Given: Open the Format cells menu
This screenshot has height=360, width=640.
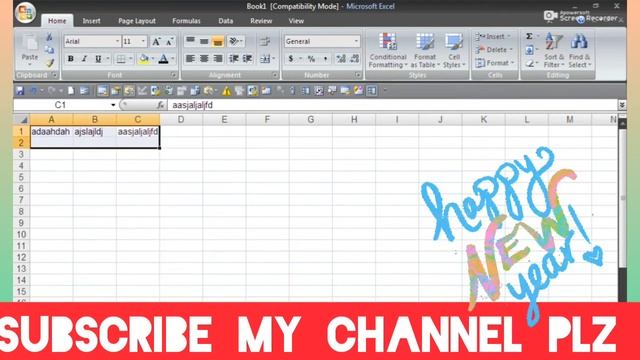Looking at the screenshot, I should tap(495, 63).
